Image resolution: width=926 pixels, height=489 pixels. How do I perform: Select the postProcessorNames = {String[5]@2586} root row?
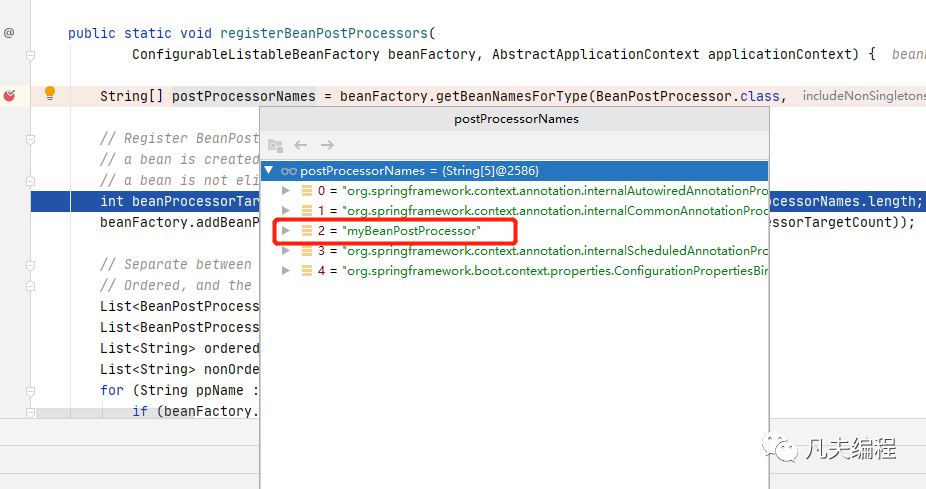point(514,171)
